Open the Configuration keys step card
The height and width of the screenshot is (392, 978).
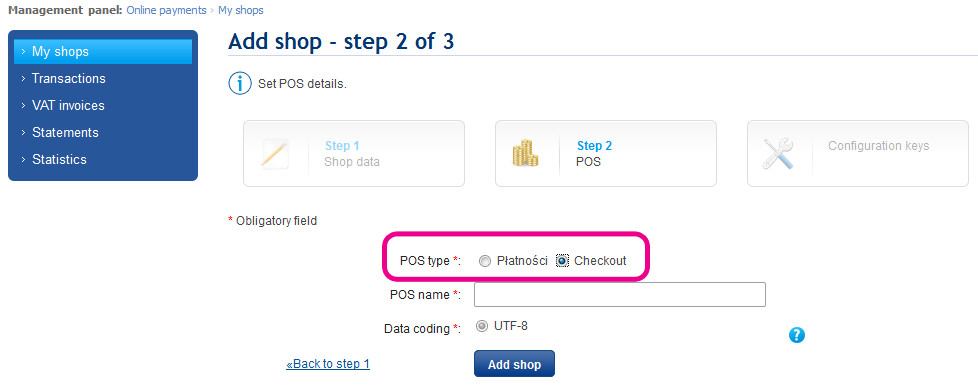pos(858,154)
